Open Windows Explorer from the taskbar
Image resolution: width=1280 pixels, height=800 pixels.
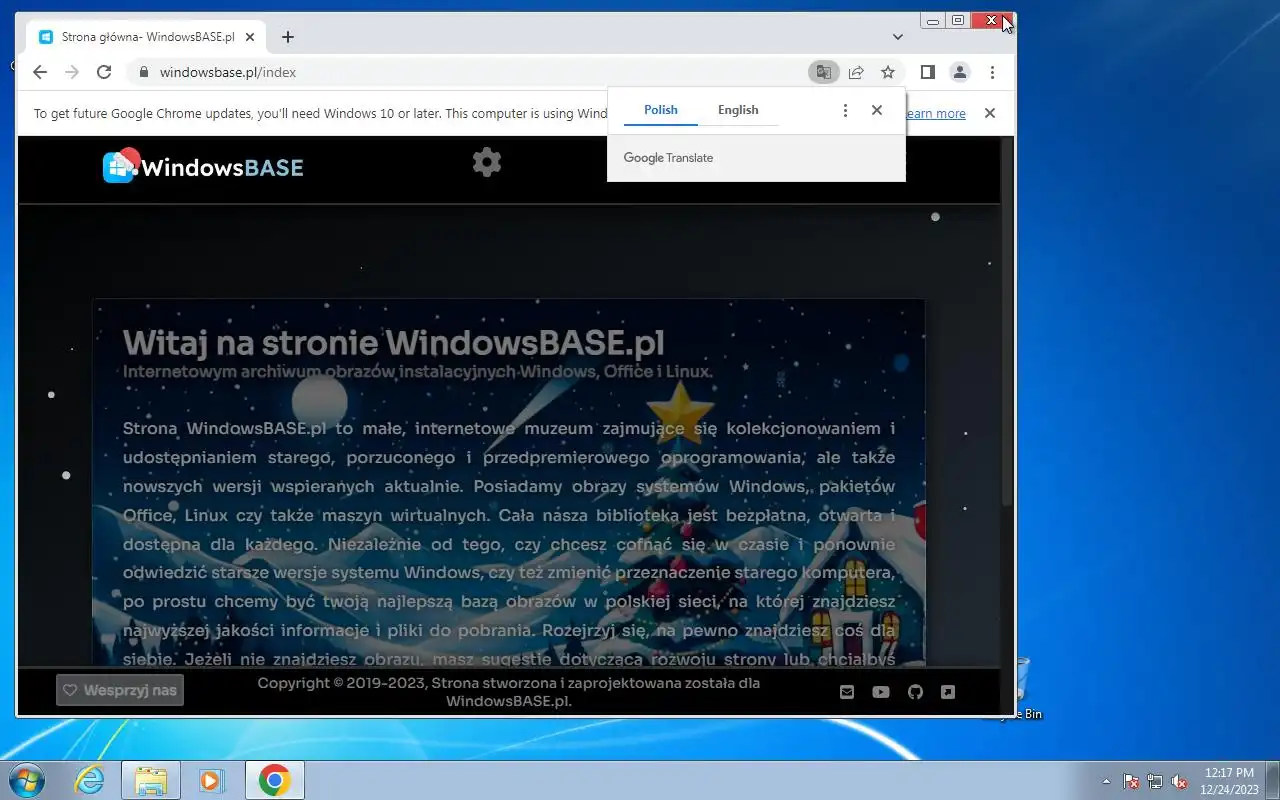click(x=151, y=780)
